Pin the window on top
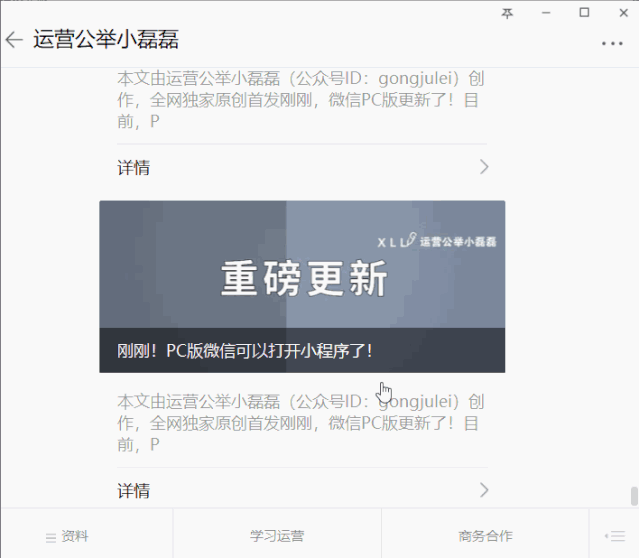The image size is (639, 558). click(507, 13)
